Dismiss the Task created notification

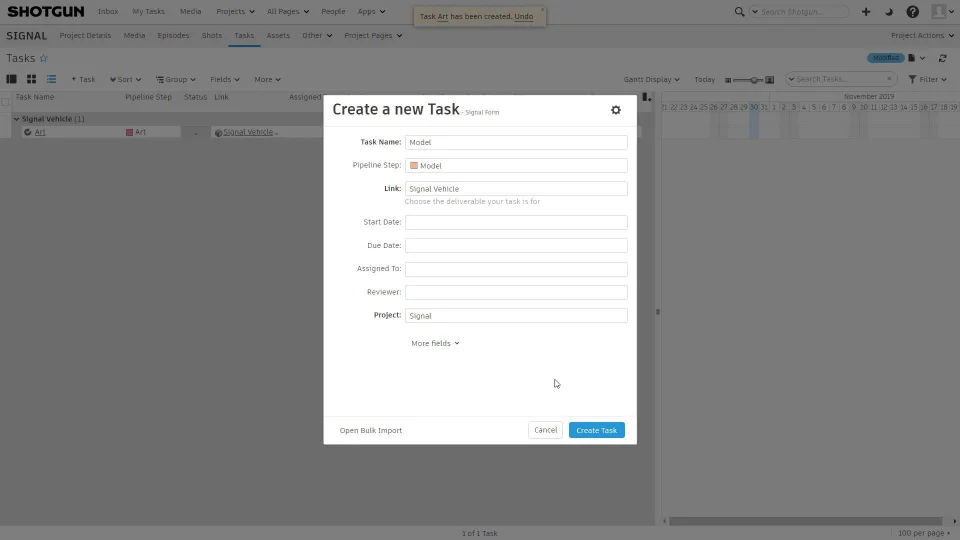(x=542, y=9)
